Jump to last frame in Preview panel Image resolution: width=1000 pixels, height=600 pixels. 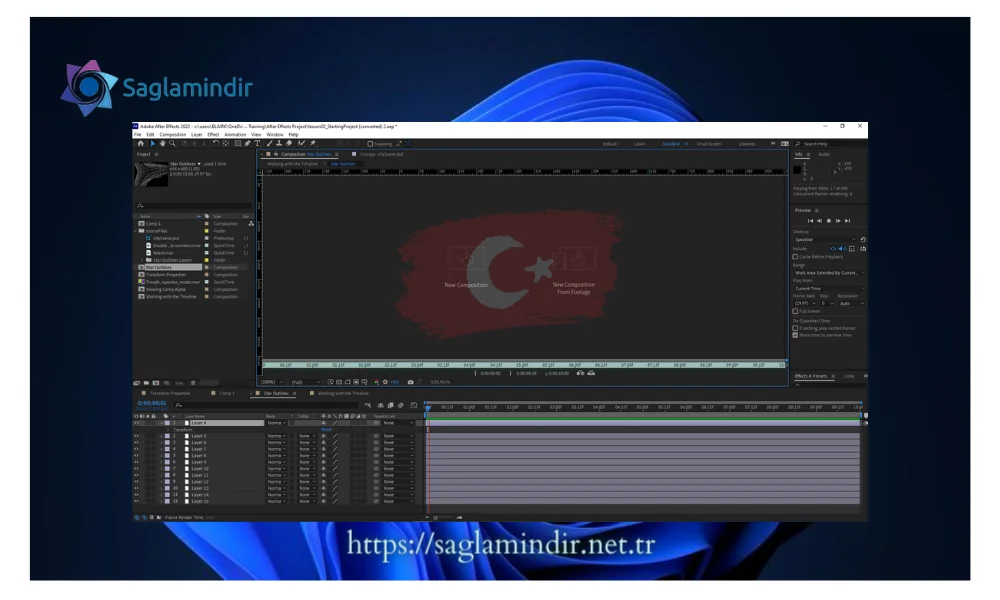847,221
